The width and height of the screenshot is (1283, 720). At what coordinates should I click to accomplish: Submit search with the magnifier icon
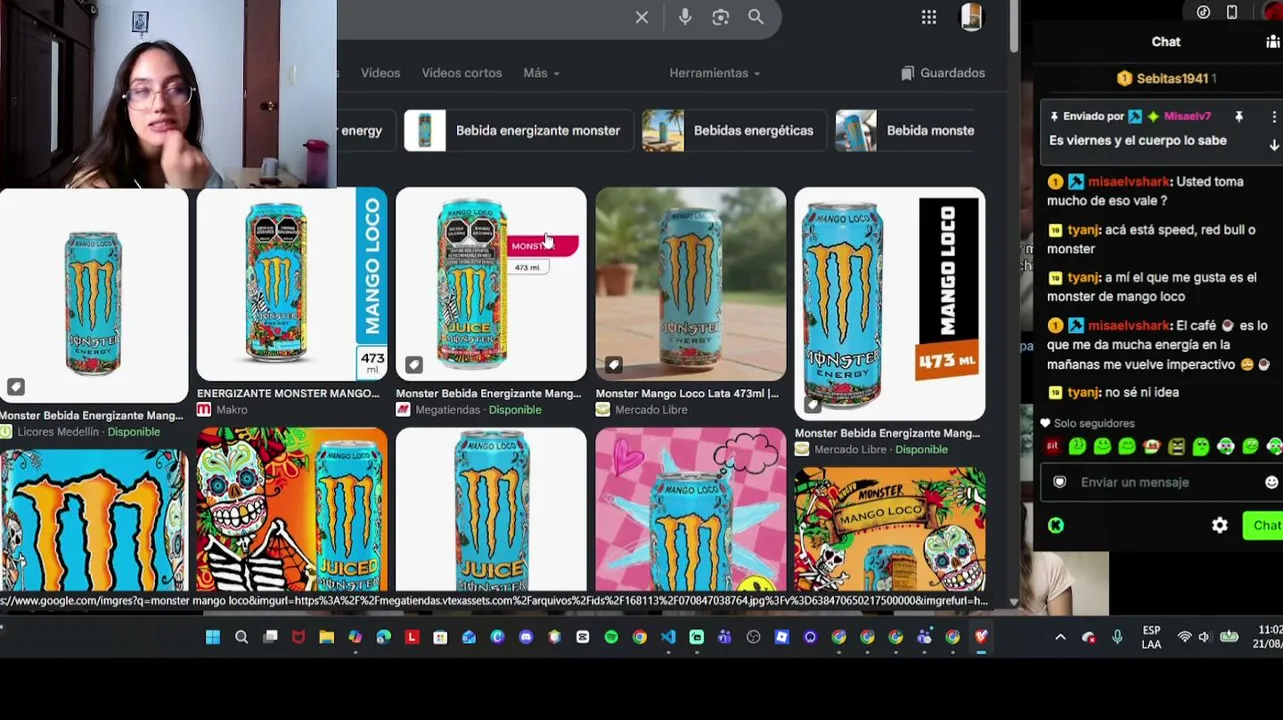point(756,17)
